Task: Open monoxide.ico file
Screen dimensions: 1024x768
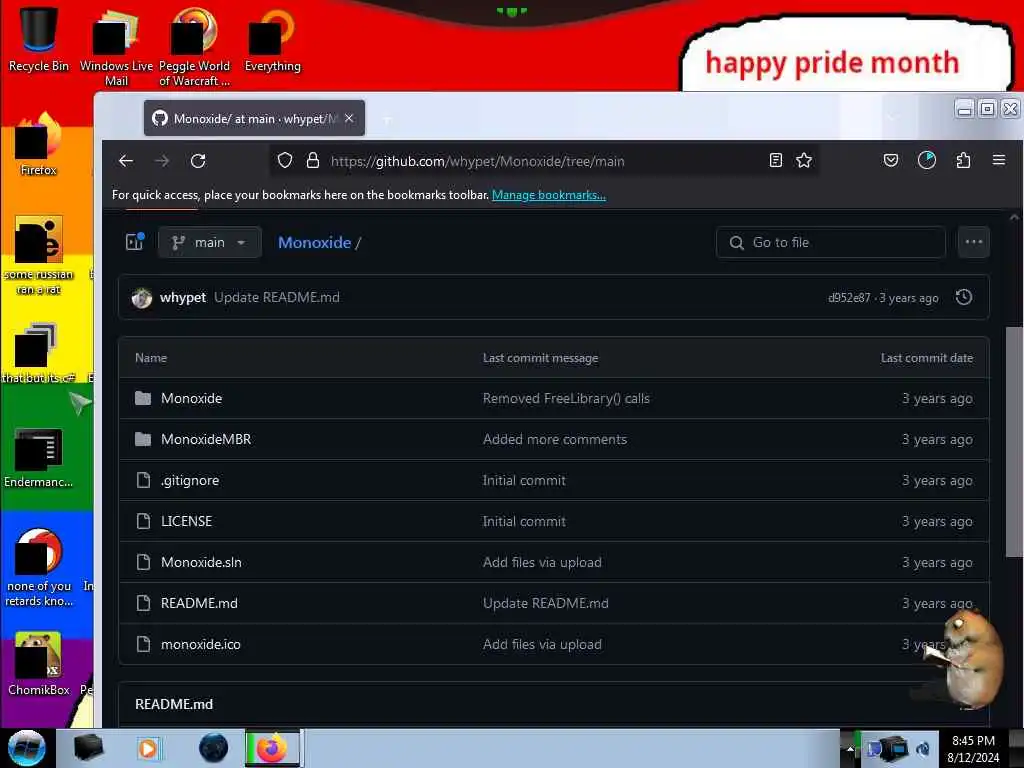Action: (x=200, y=644)
